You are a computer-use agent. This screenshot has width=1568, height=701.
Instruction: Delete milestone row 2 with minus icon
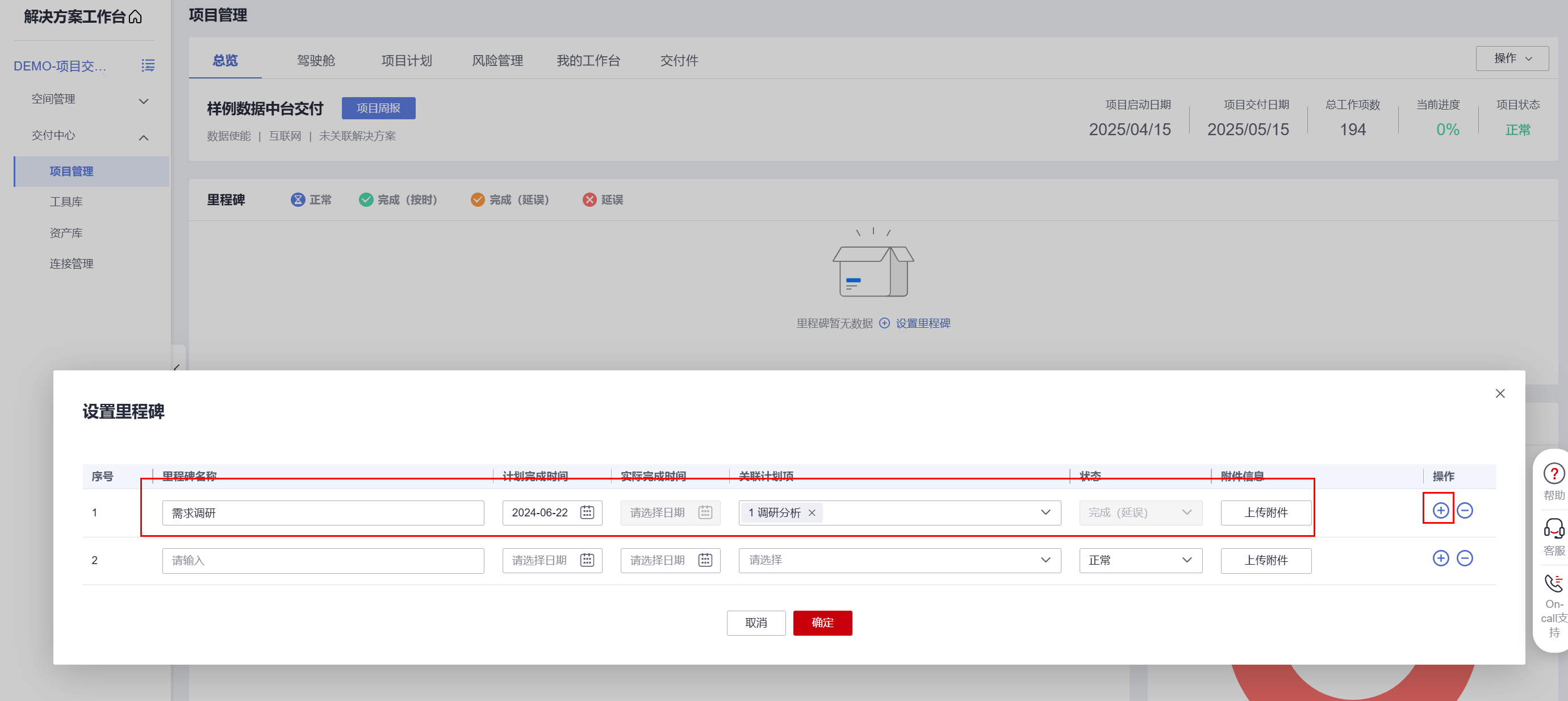point(1465,558)
